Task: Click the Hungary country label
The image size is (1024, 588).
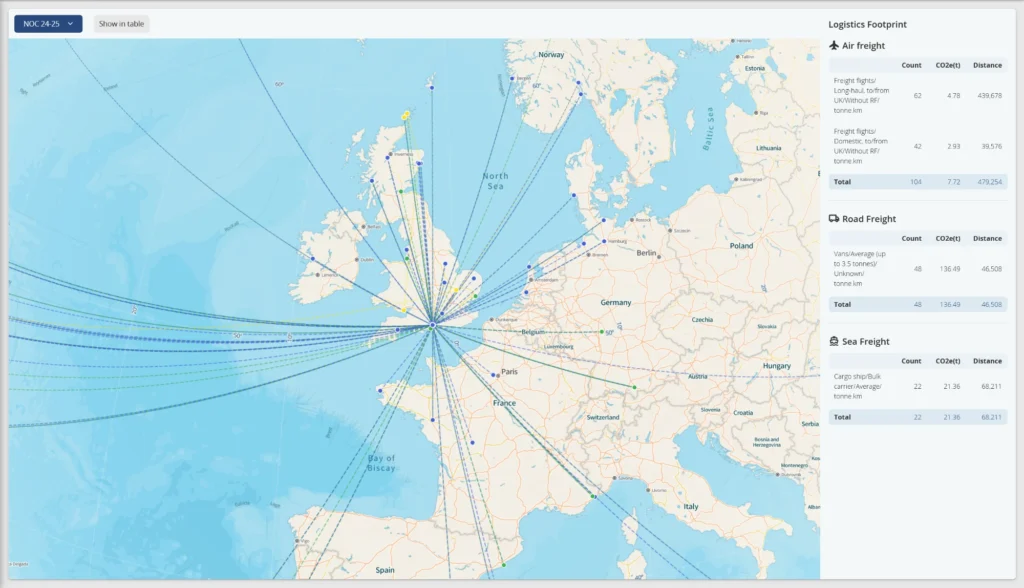Action: 776,366
